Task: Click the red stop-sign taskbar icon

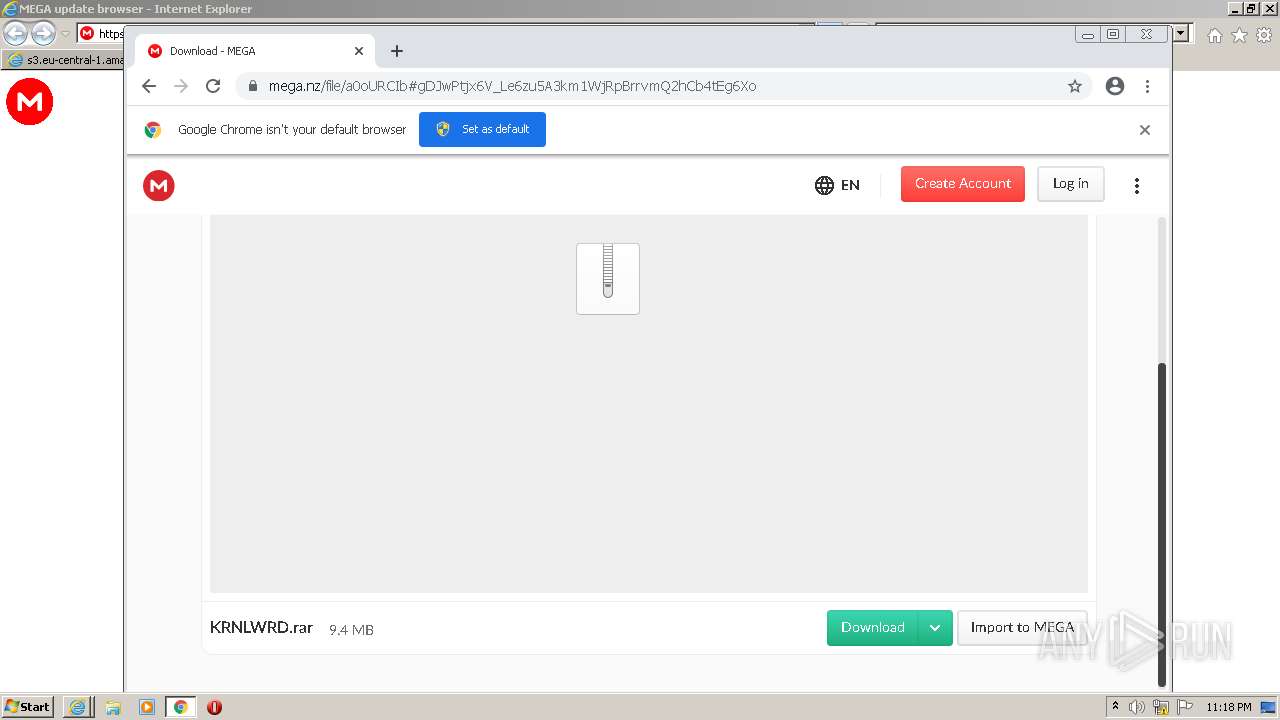Action: click(x=214, y=707)
